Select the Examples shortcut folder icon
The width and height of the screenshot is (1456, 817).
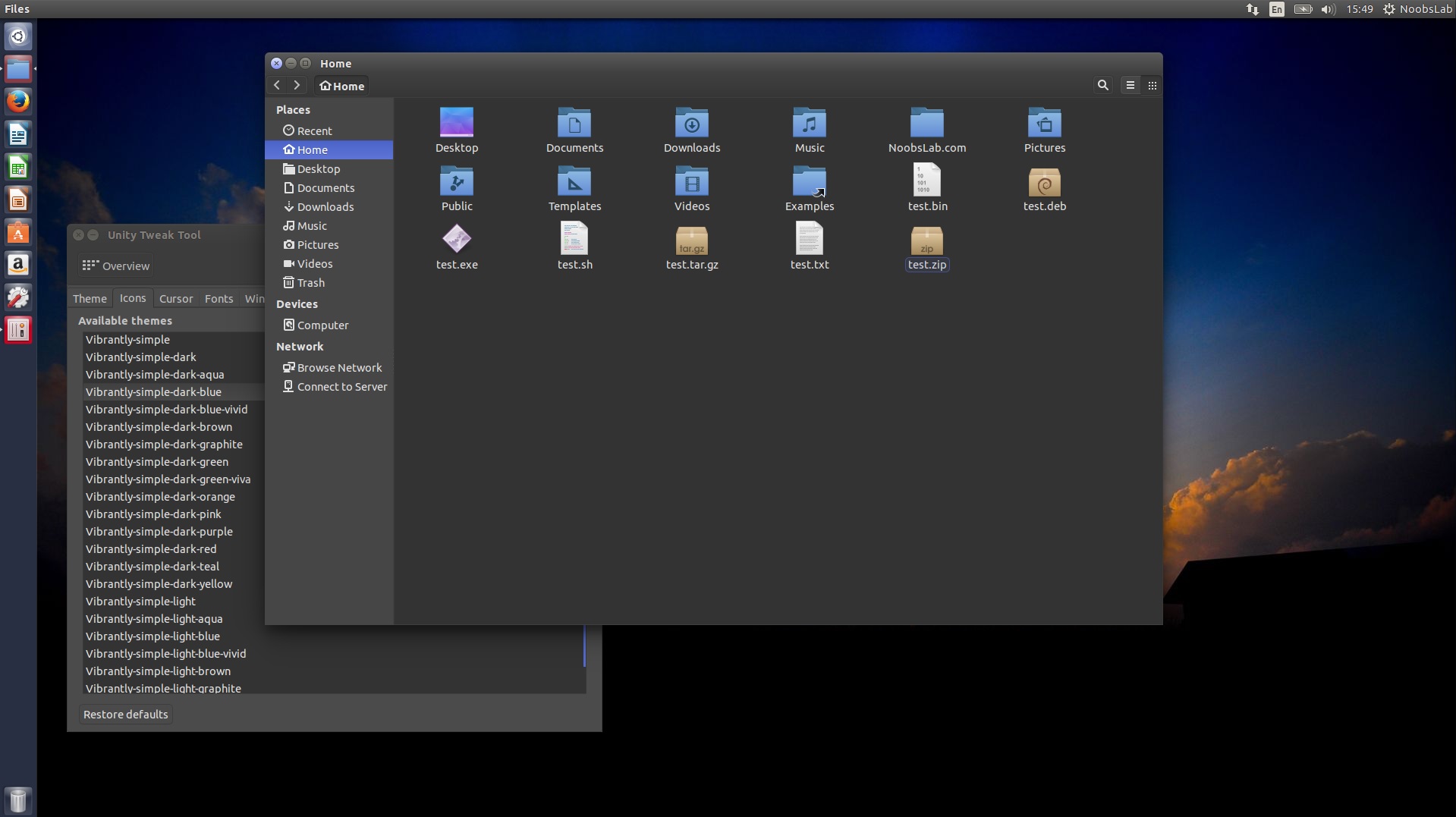pos(810,181)
